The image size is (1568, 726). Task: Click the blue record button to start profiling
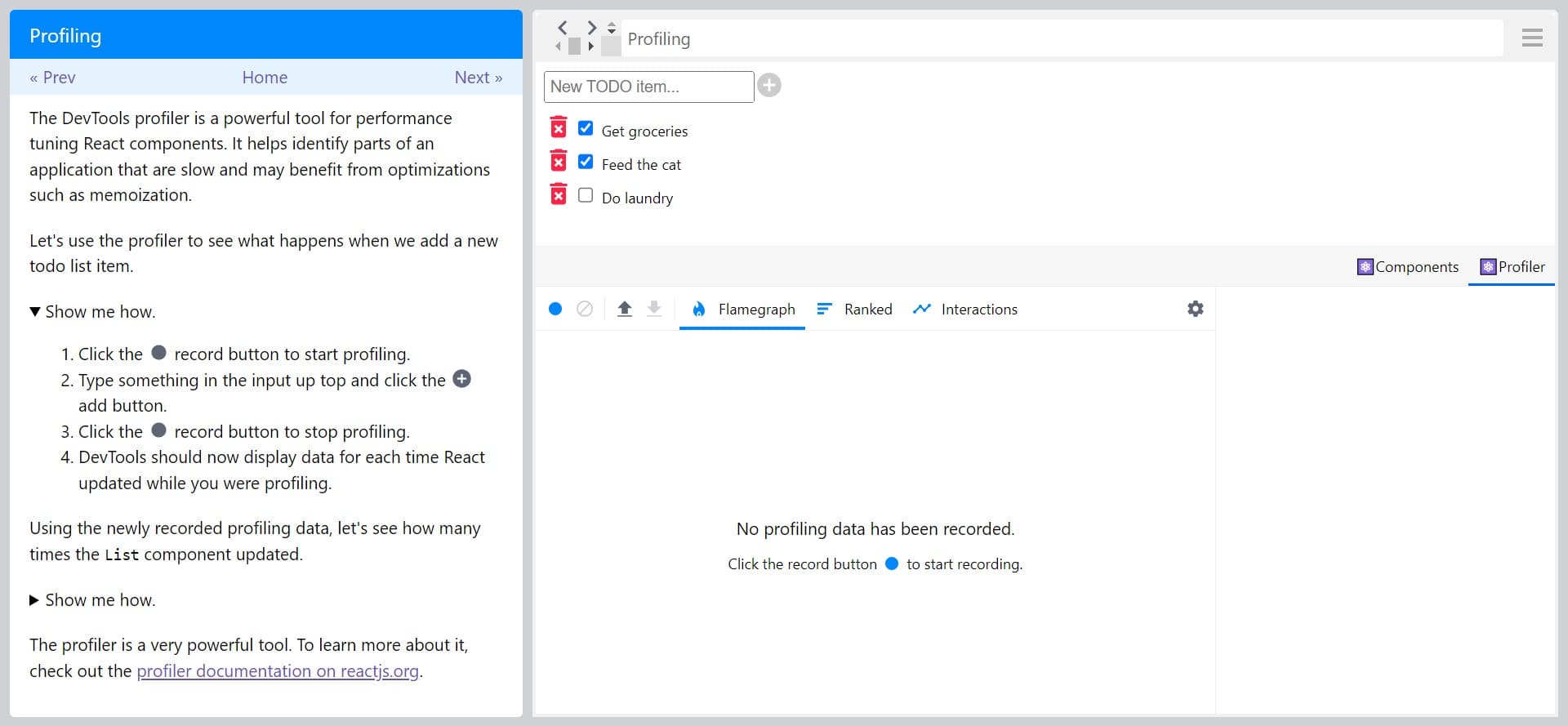click(x=555, y=309)
